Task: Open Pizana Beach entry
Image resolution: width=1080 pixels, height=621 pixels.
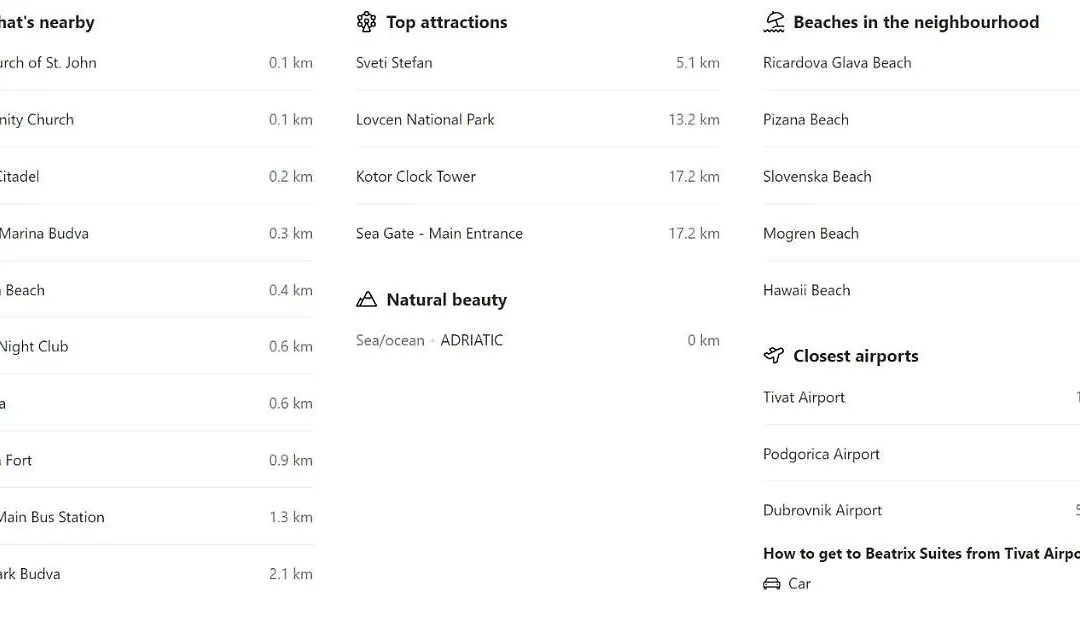Action: [x=806, y=120]
